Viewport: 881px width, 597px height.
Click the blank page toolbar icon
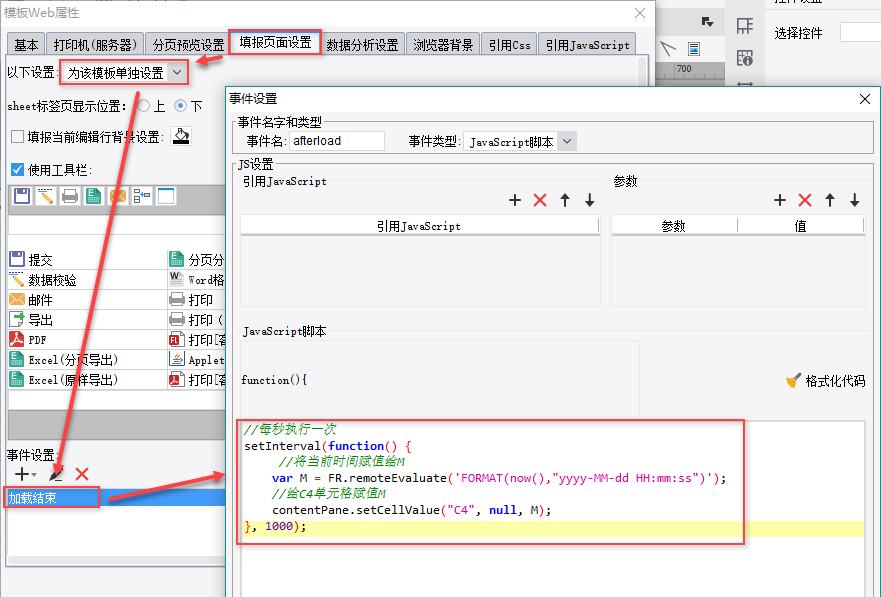coord(166,196)
